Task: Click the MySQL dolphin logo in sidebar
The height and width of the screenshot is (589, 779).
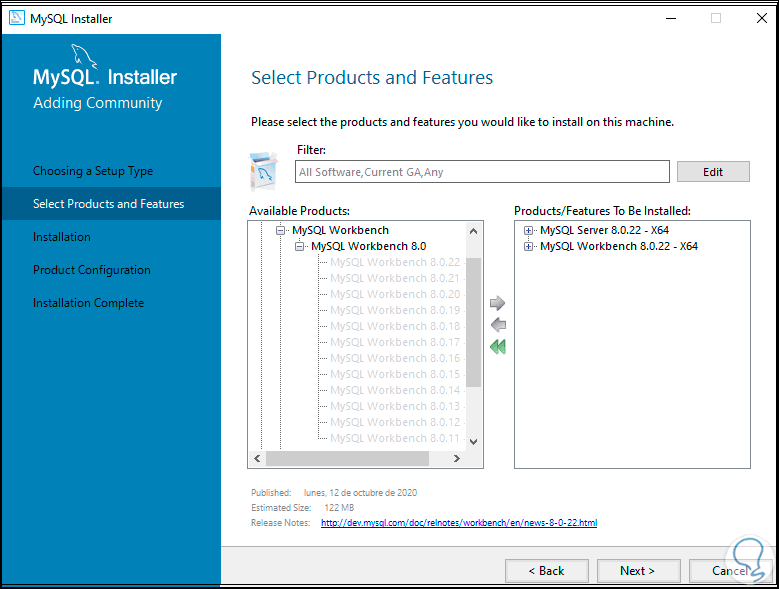Action: 83,56
